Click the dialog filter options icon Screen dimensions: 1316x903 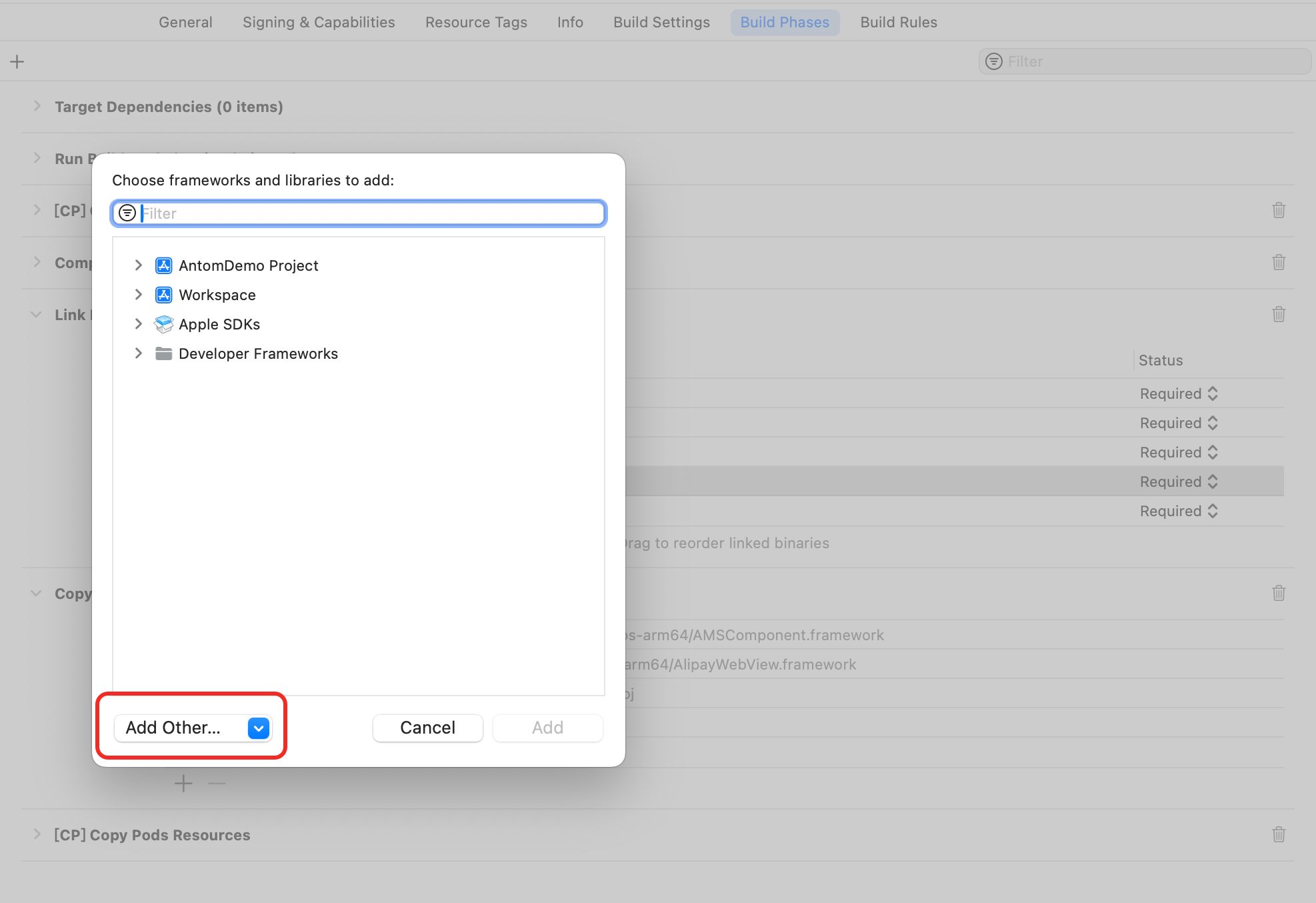pos(127,213)
